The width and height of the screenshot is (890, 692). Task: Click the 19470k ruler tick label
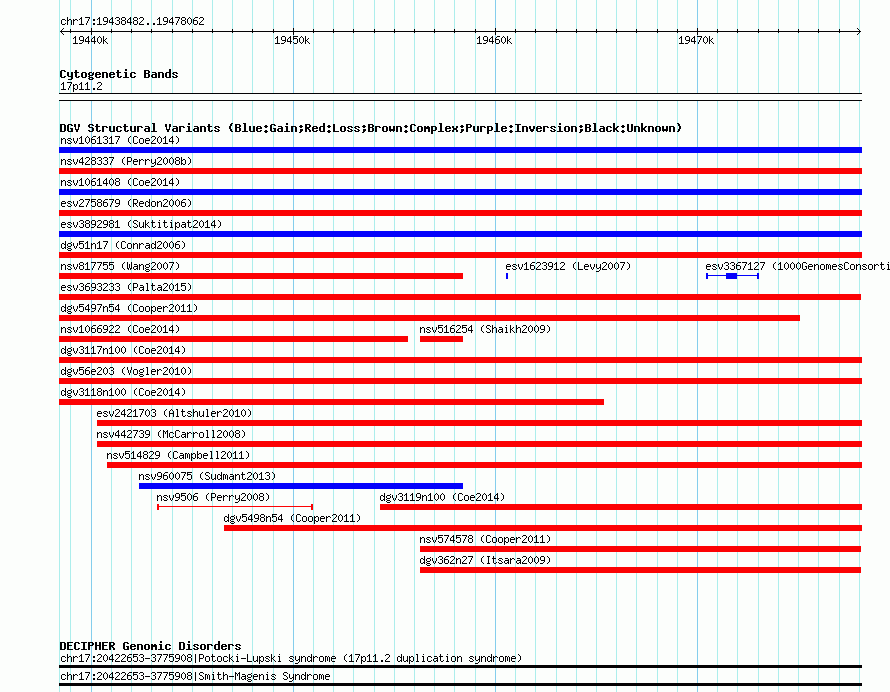tap(696, 40)
